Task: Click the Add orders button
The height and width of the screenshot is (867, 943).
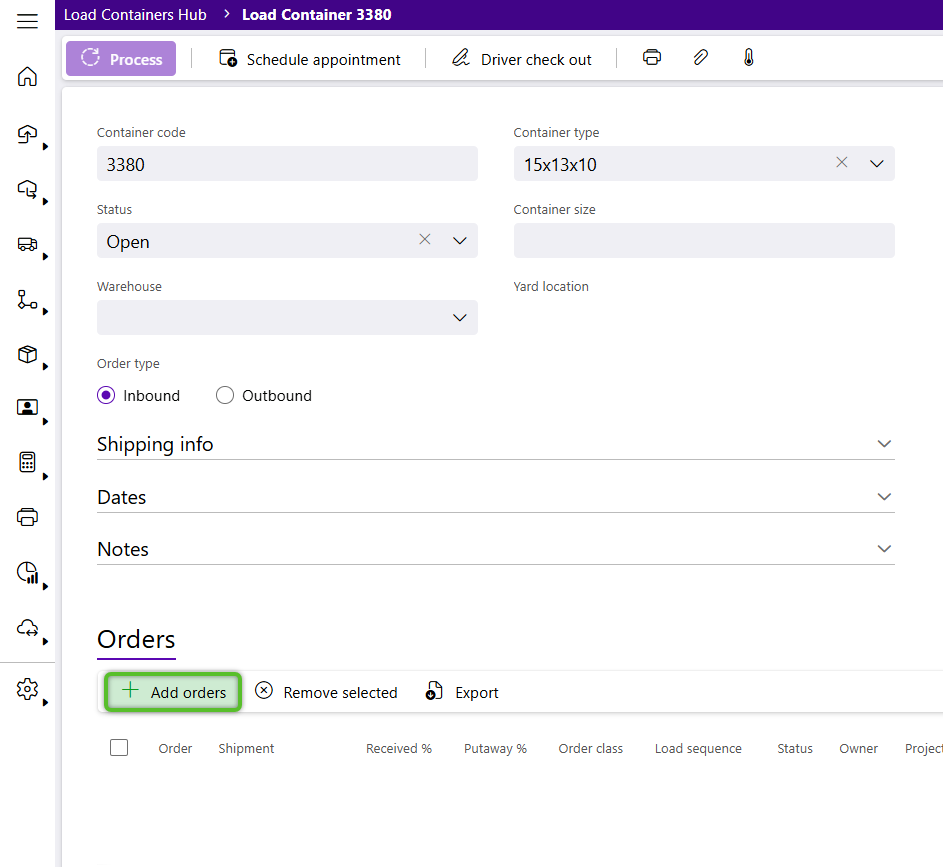Action: point(173,692)
